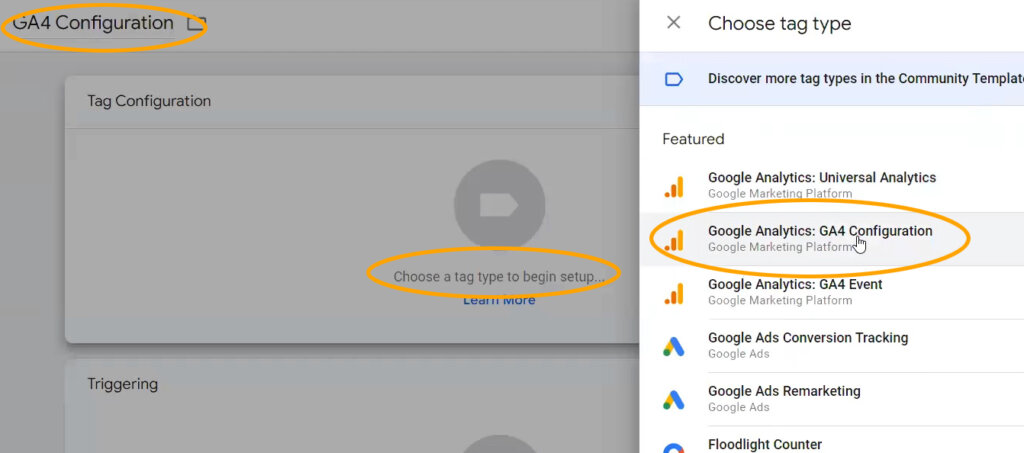1024x453 pixels.
Task: Click the Choose tag type heading
Action: tap(779, 23)
